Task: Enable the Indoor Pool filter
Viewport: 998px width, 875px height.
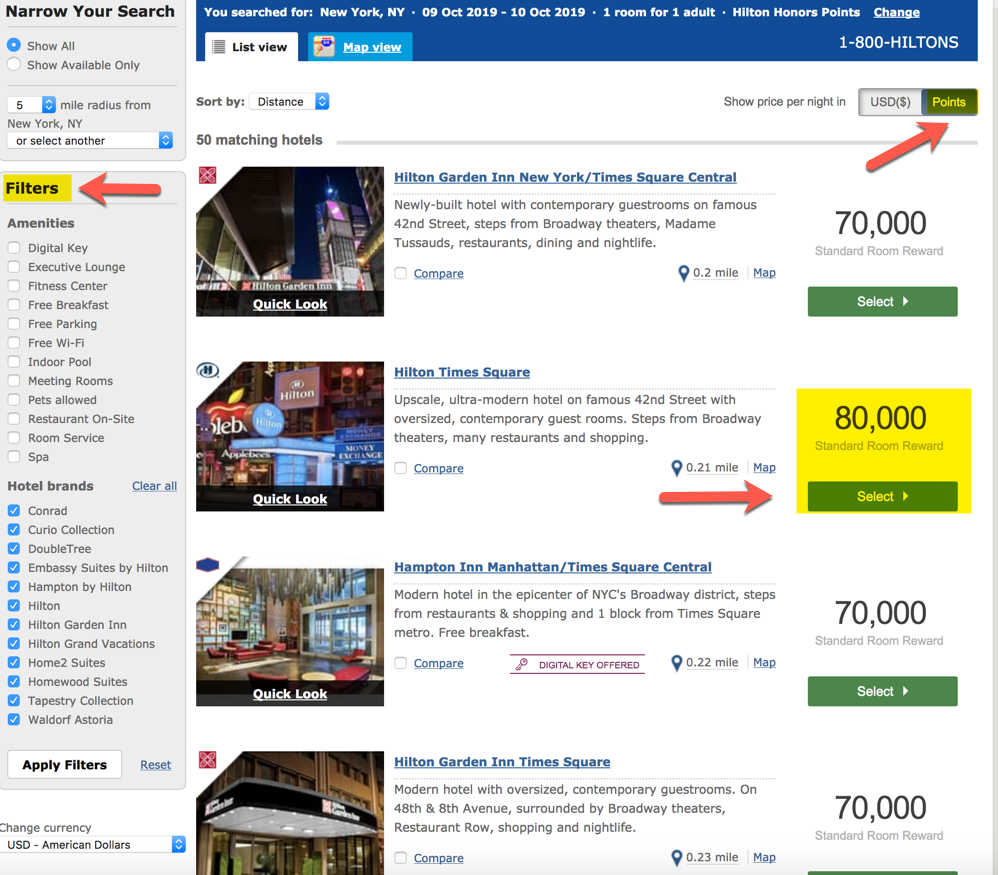Action: (13, 361)
